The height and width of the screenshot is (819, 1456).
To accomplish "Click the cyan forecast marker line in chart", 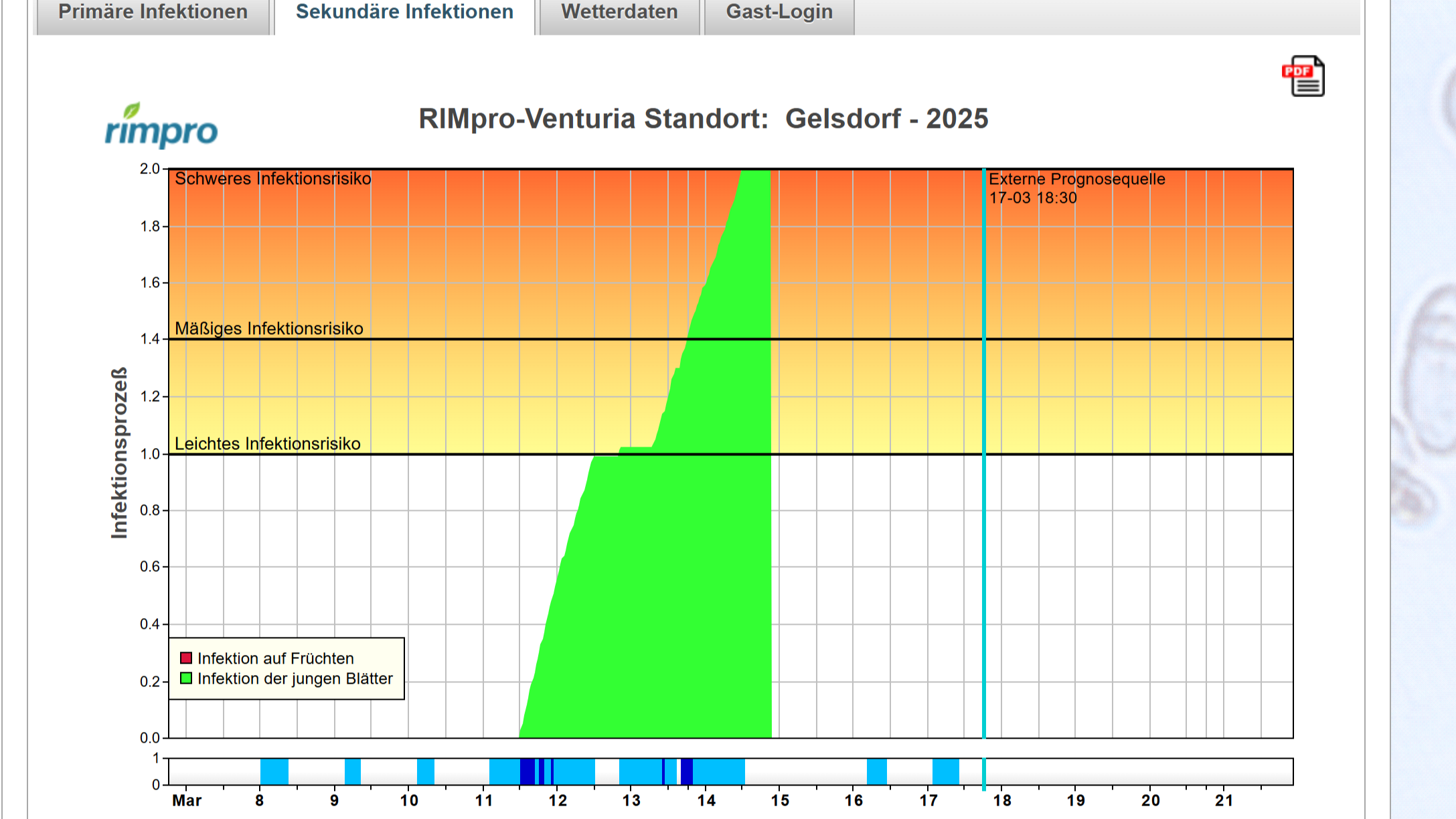I will [984, 453].
